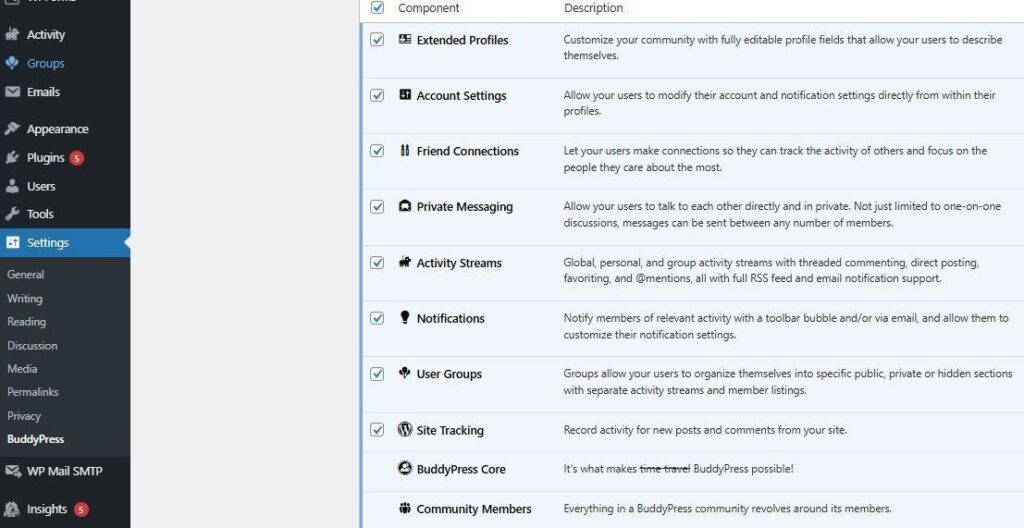Click the User Groups component icon
Screen dimensions: 1024x528
click(405, 373)
